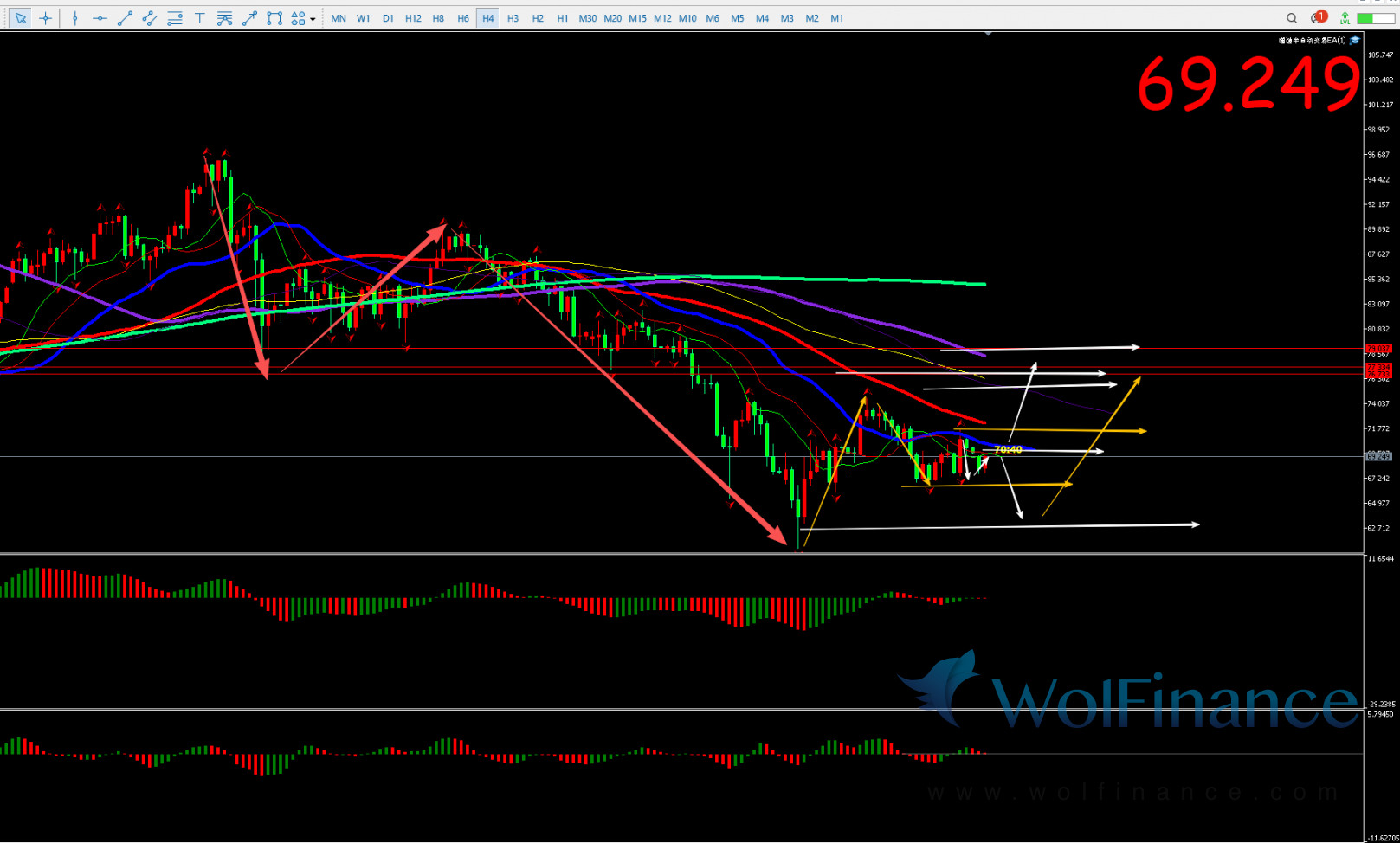Open notifications with red badge
The image size is (1400, 843).
pos(1318,18)
